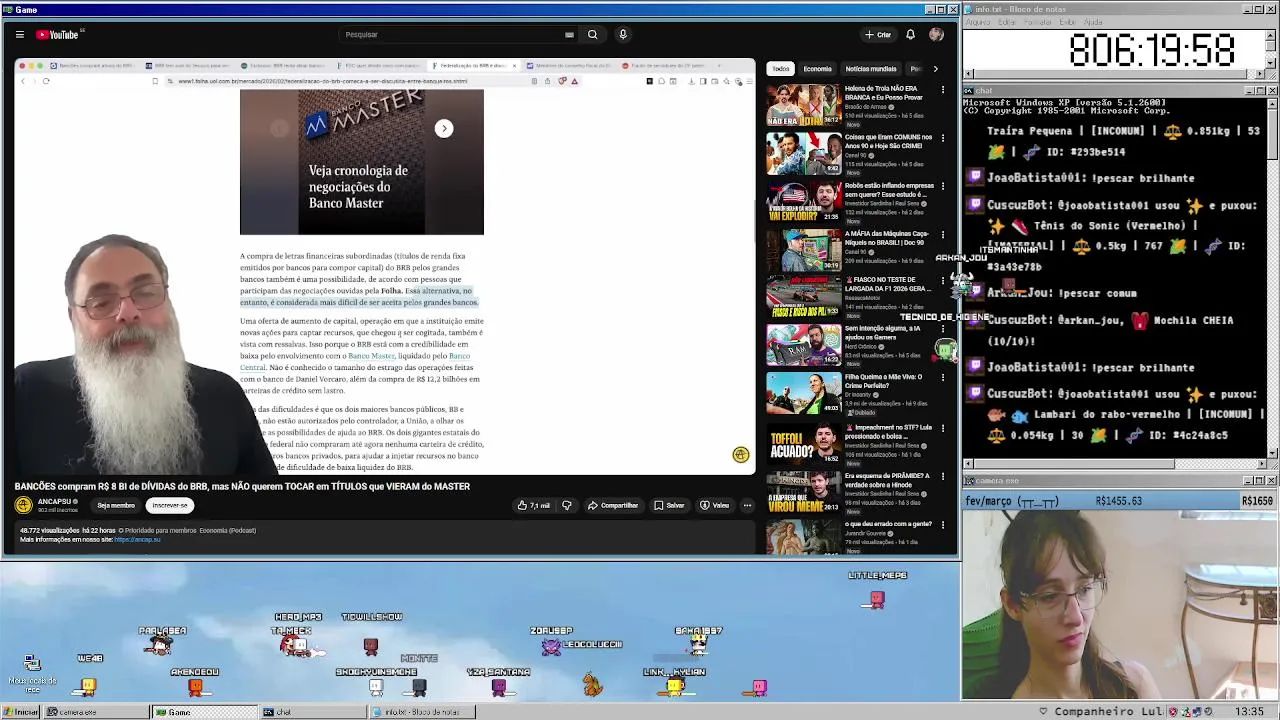This screenshot has height=720, width=1280.
Task: Open options for Impeachment no STF video
Action: pos(942,428)
